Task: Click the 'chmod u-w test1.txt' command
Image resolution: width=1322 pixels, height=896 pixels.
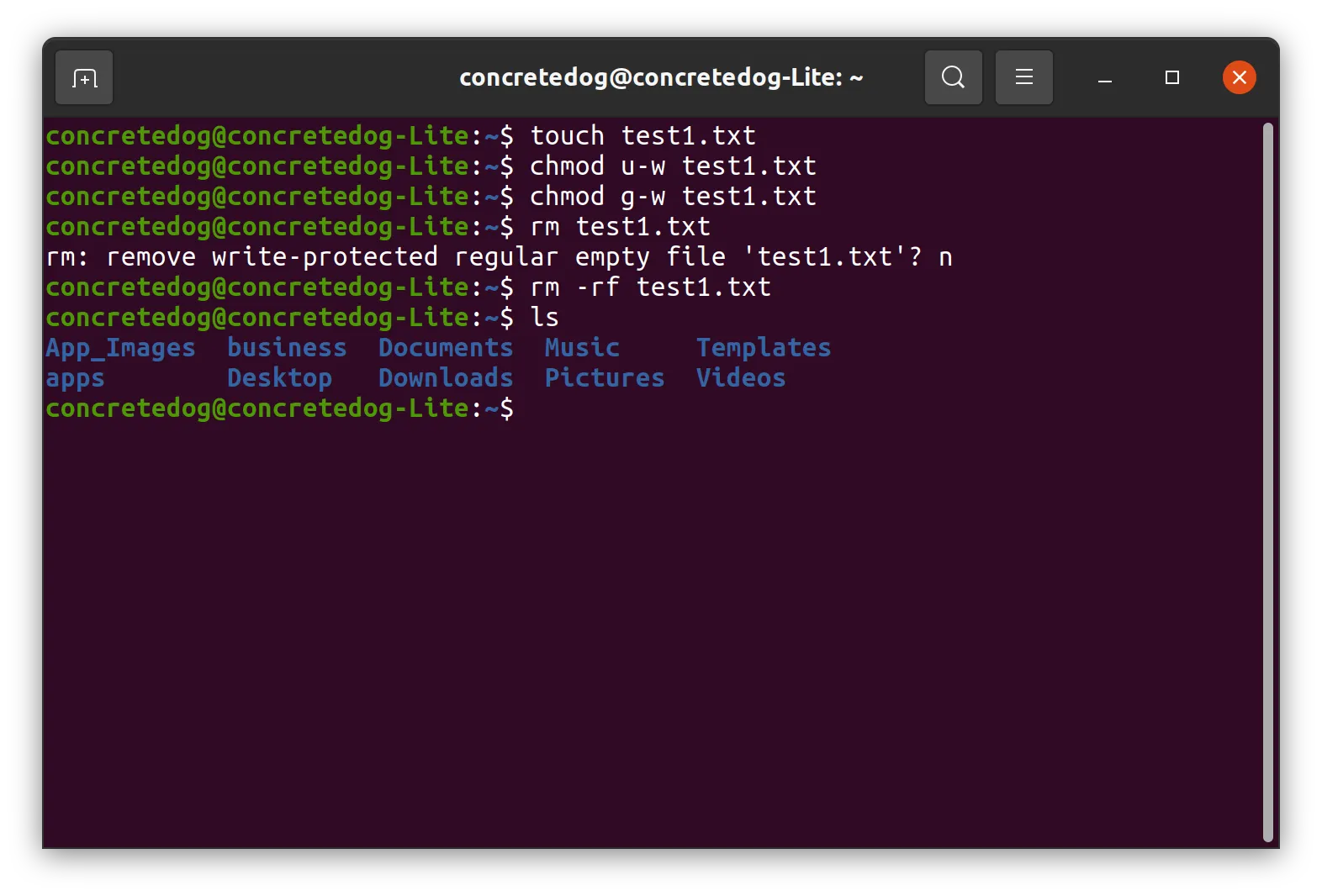Action: 673,166
